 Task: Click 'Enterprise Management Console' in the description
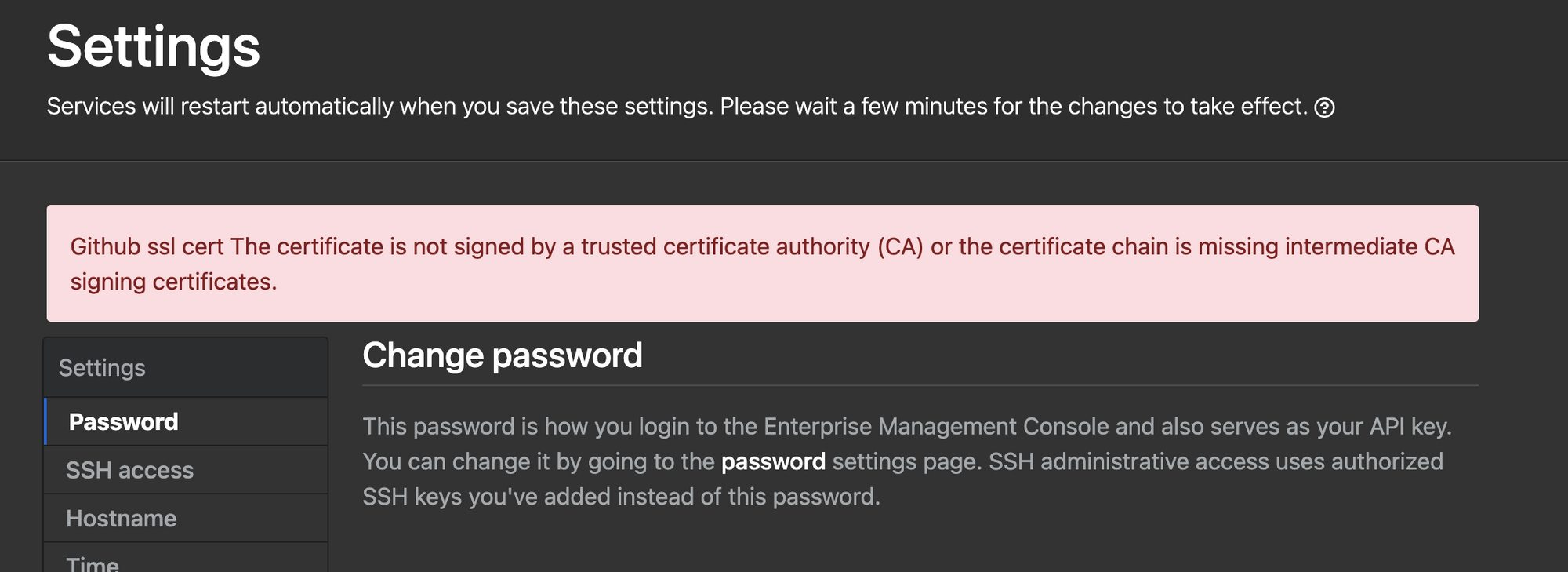936,427
